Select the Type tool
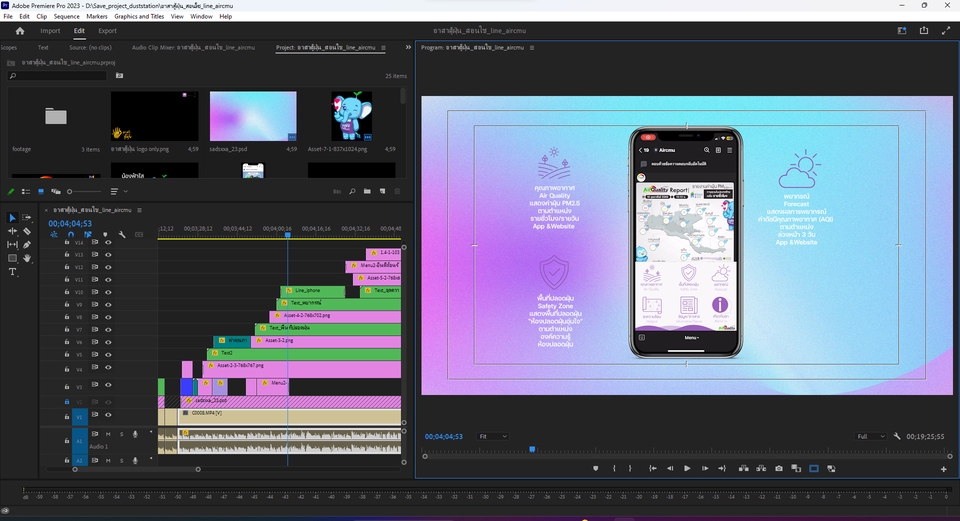 click(12, 272)
